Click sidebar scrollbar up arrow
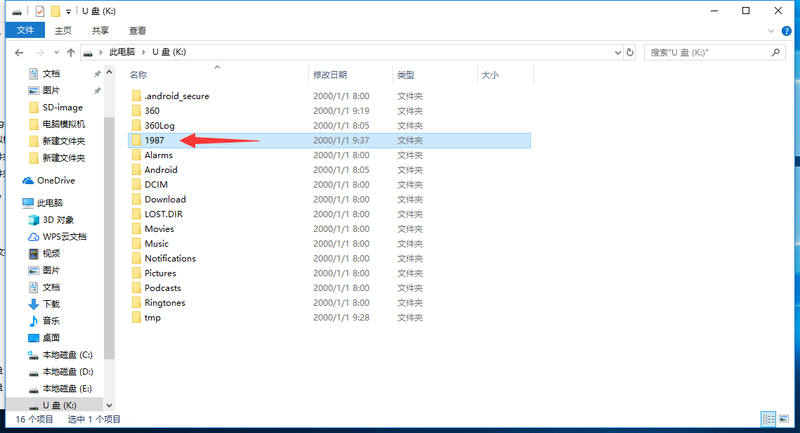The width and height of the screenshot is (800, 433). [x=109, y=72]
